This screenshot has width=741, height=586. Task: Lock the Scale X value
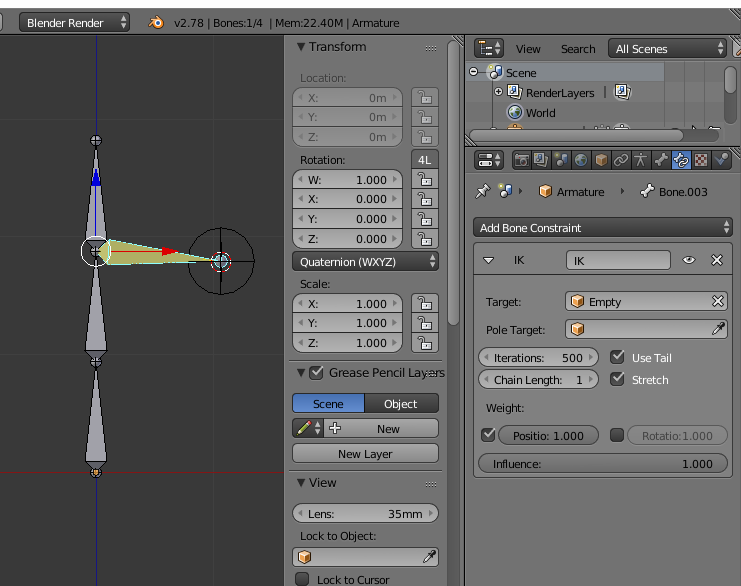tap(425, 304)
